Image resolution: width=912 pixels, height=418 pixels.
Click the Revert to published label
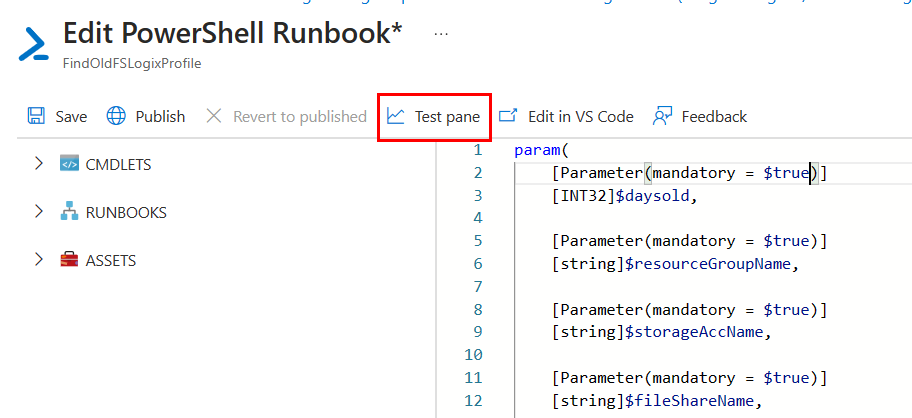click(299, 116)
